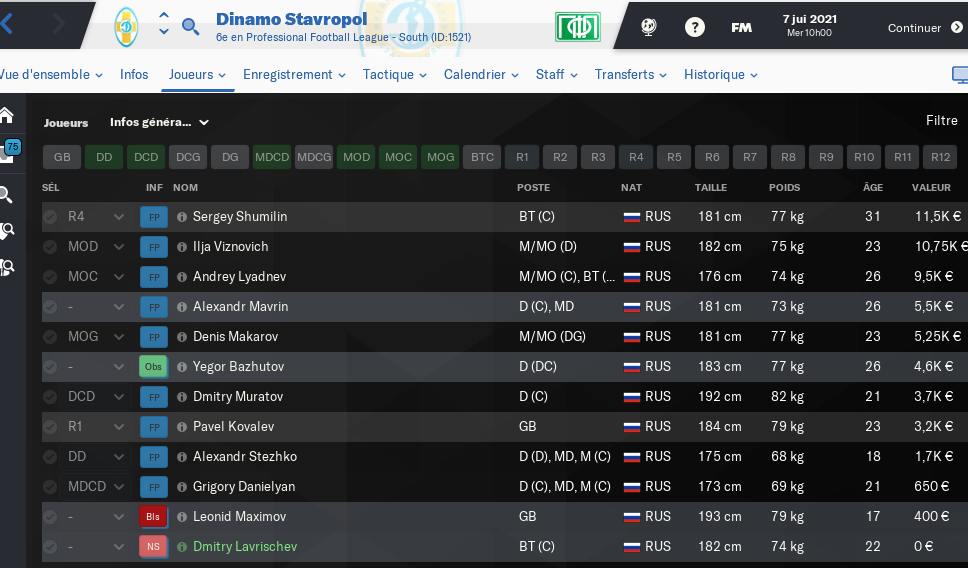
Task: Toggle selection check for Sergey Shumilin
Action: (x=50, y=217)
